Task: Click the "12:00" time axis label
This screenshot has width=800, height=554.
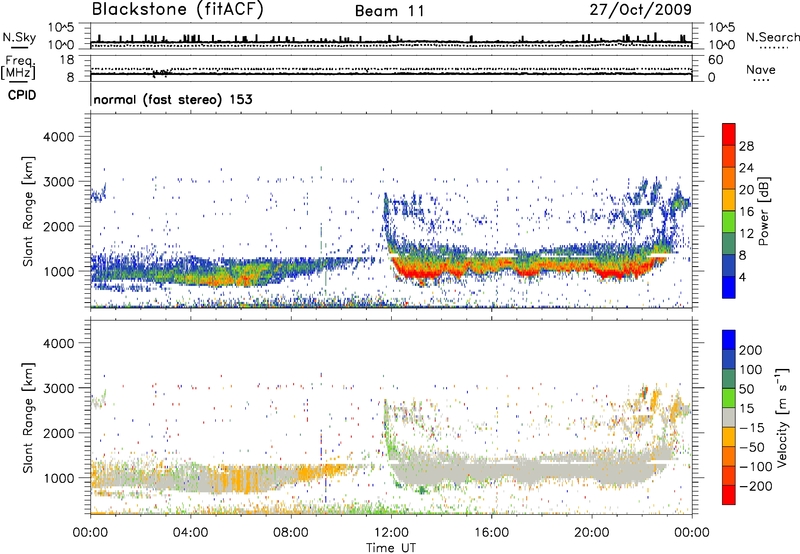Action: [x=391, y=533]
